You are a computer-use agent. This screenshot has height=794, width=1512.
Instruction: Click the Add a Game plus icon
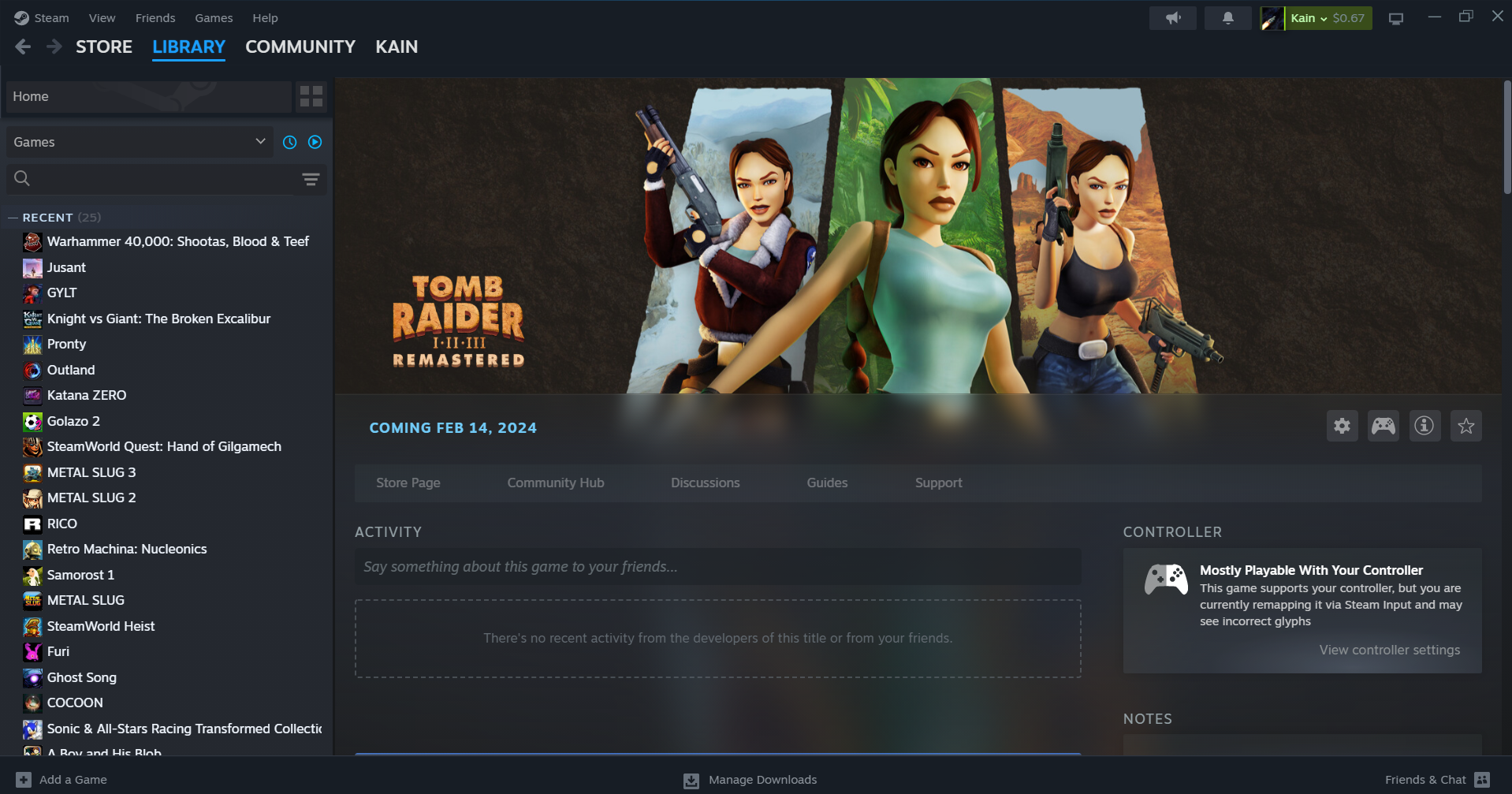click(24, 780)
